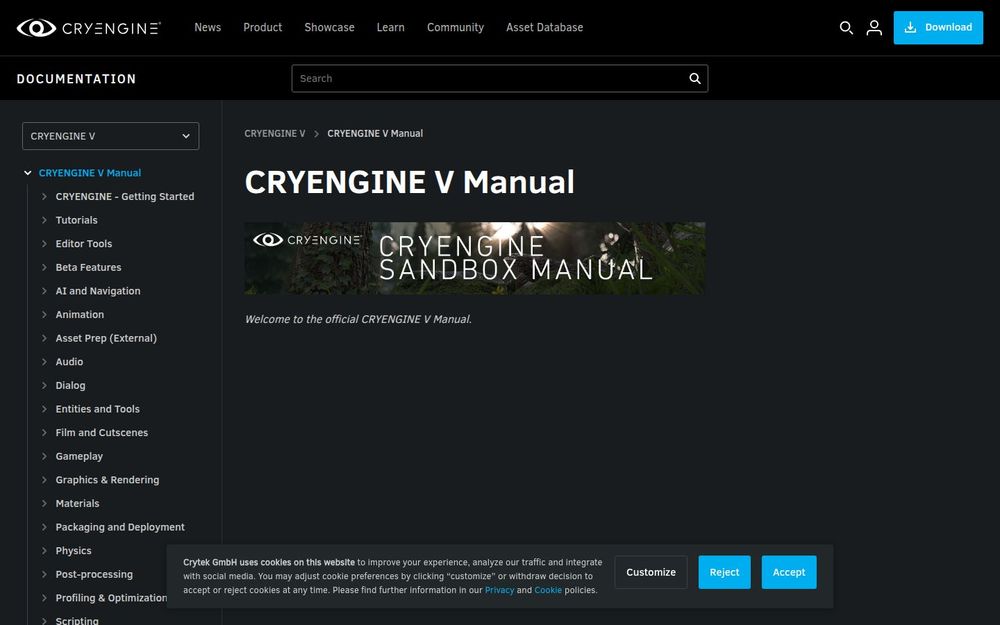Open the AI and Navigation page
The width and height of the screenshot is (1000, 625).
coord(98,291)
